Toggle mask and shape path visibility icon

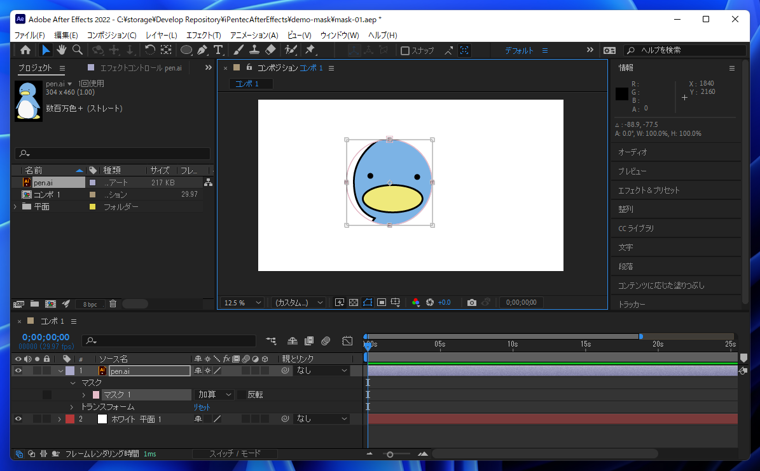click(367, 302)
